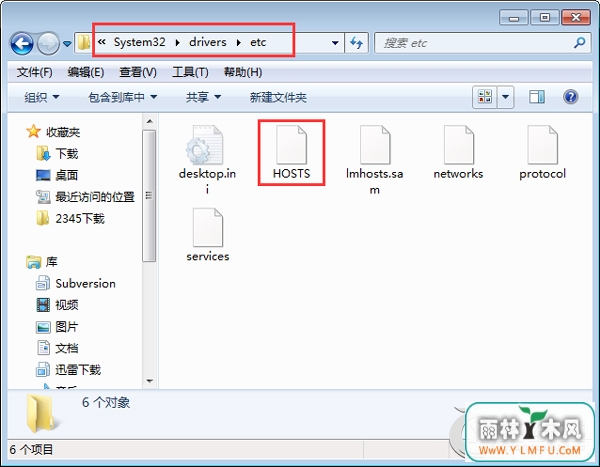
Task: Click the navigation pane scroll down arrow
Action: coord(150,381)
